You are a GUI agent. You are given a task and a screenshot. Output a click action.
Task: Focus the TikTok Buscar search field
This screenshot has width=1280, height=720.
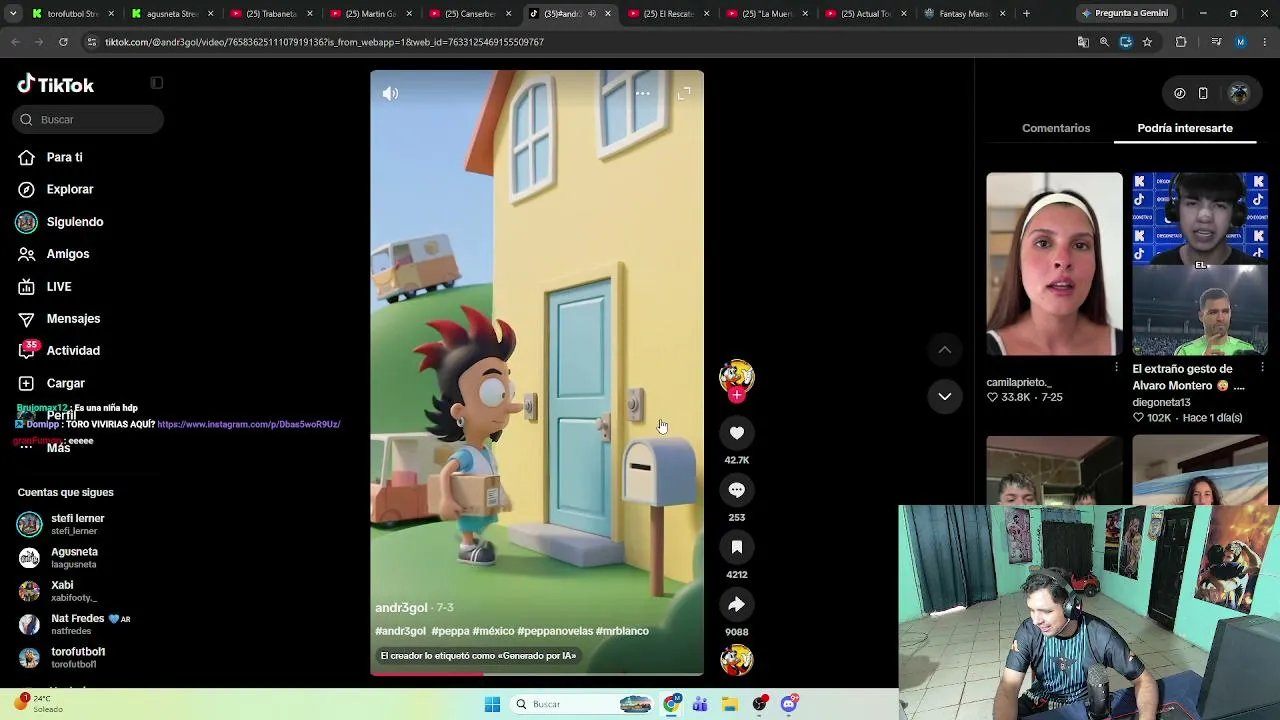[x=88, y=119]
